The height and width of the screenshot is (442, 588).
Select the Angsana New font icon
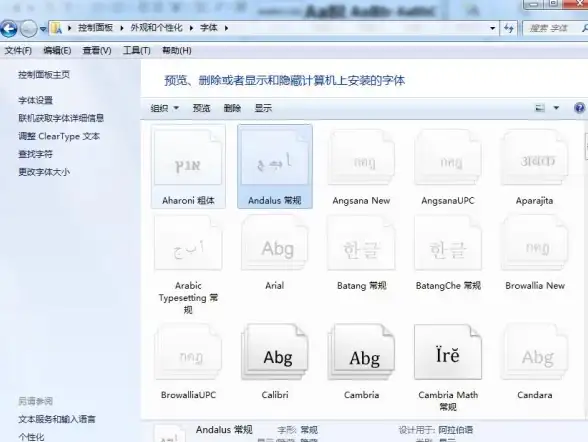point(361,157)
